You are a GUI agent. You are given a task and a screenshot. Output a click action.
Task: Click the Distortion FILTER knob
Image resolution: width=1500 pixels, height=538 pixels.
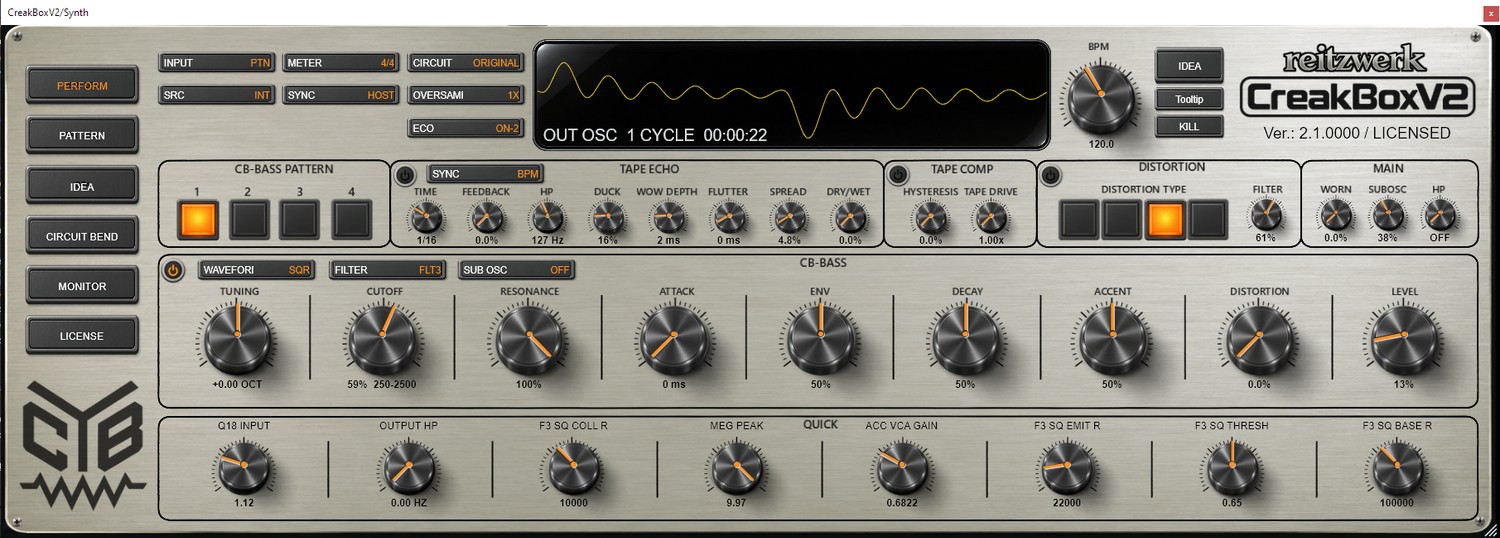(x=1266, y=214)
